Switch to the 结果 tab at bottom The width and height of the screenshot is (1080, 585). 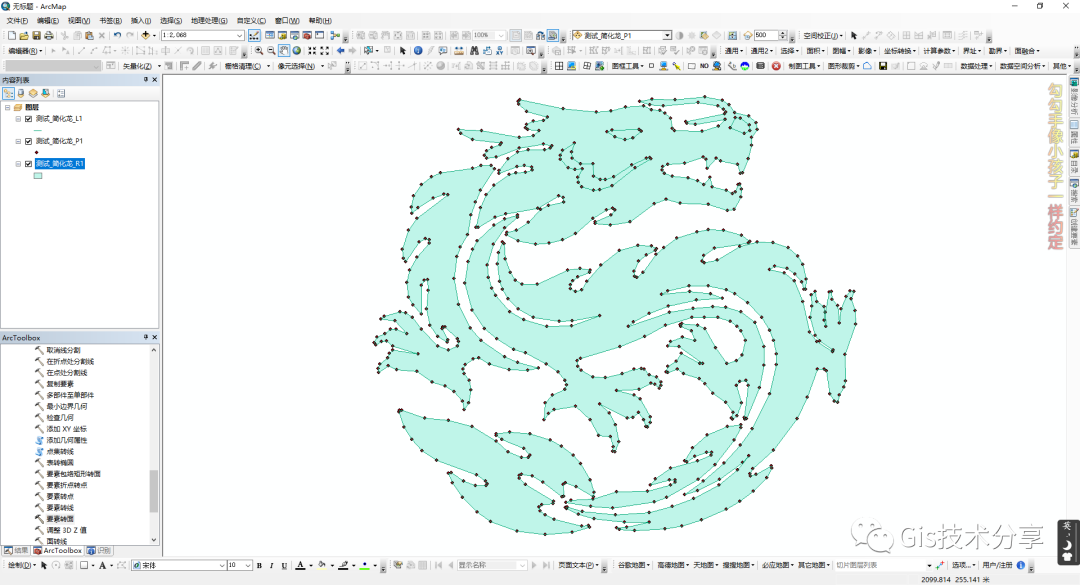[x=16, y=550]
